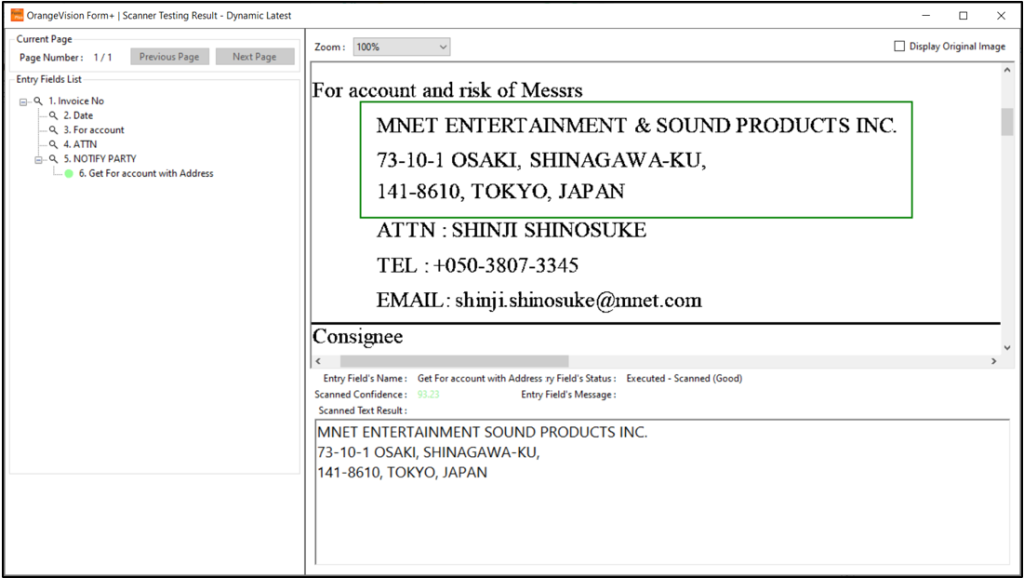This screenshot has height=578, width=1024.
Task: Collapse the '5. NOTIFY PARTY' tree node
Action: pos(39,158)
